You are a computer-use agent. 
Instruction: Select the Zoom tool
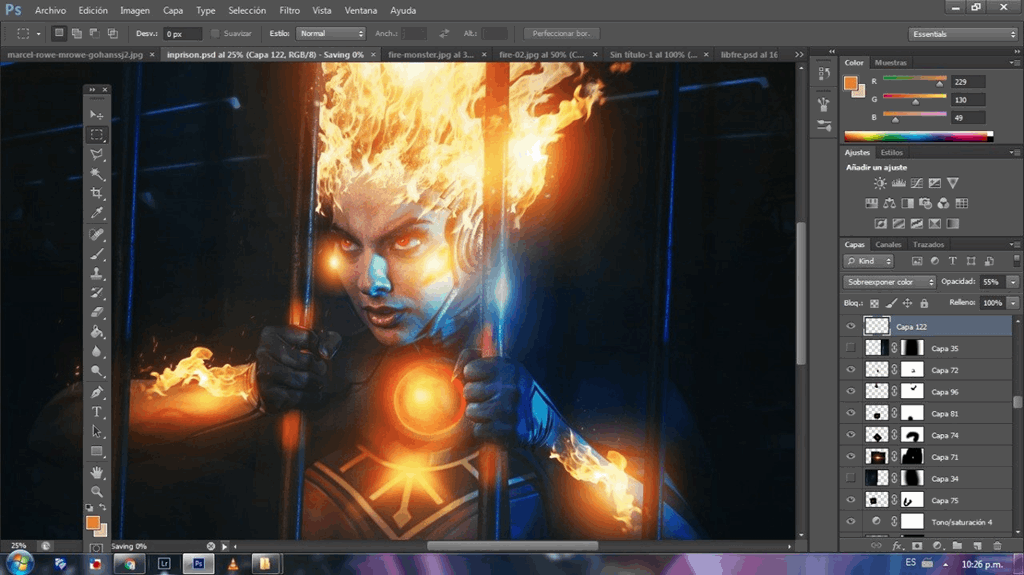click(x=97, y=491)
